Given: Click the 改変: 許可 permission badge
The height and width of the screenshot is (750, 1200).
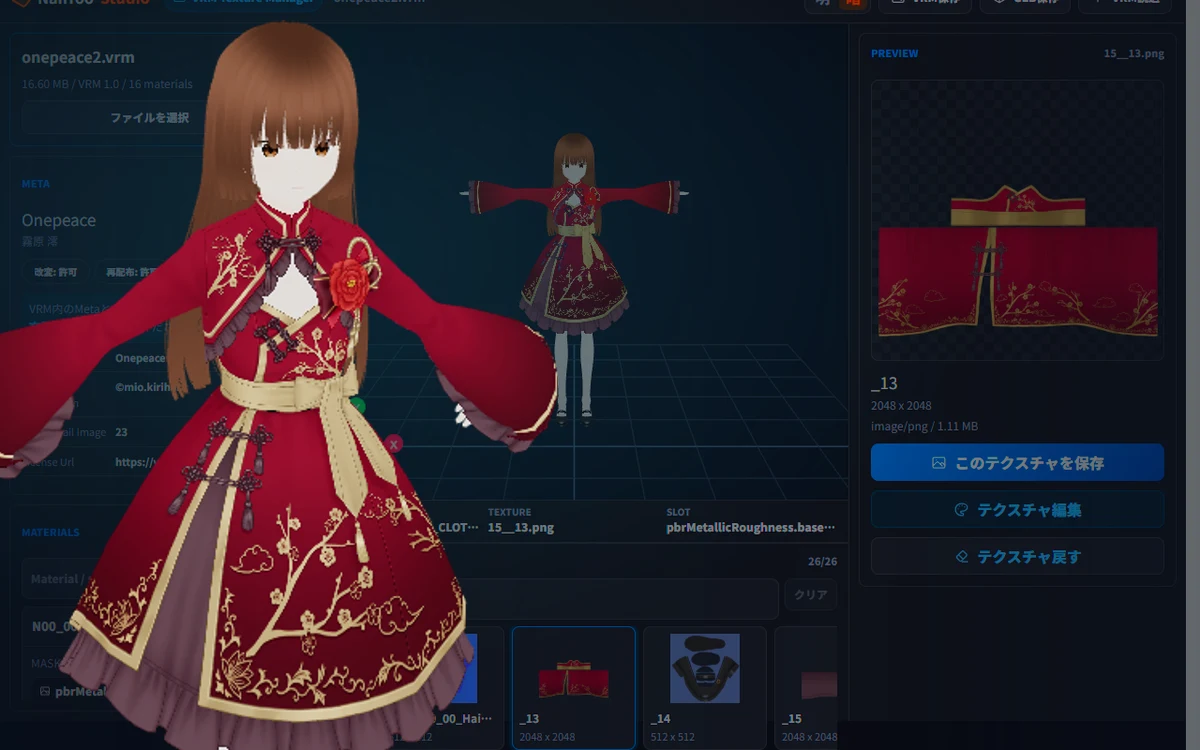Looking at the screenshot, I should pyautogui.click(x=56, y=272).
